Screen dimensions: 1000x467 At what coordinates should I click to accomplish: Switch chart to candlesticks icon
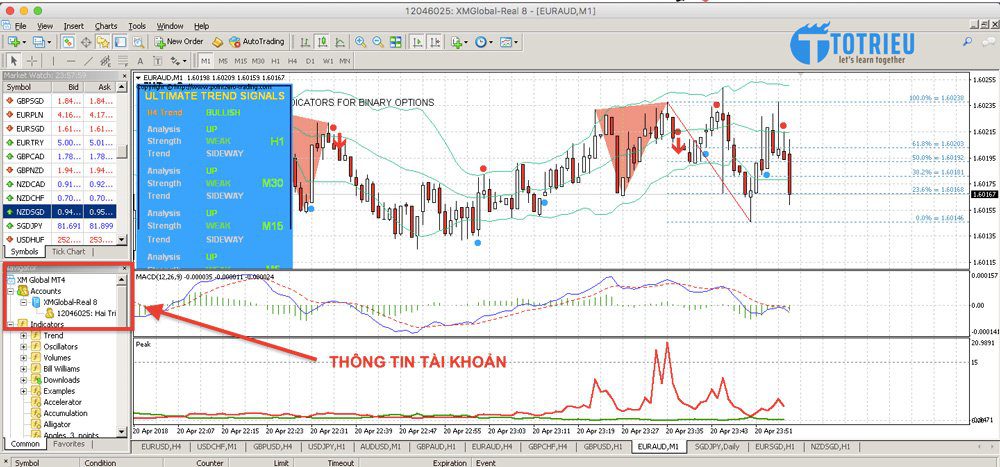(323, 42)
